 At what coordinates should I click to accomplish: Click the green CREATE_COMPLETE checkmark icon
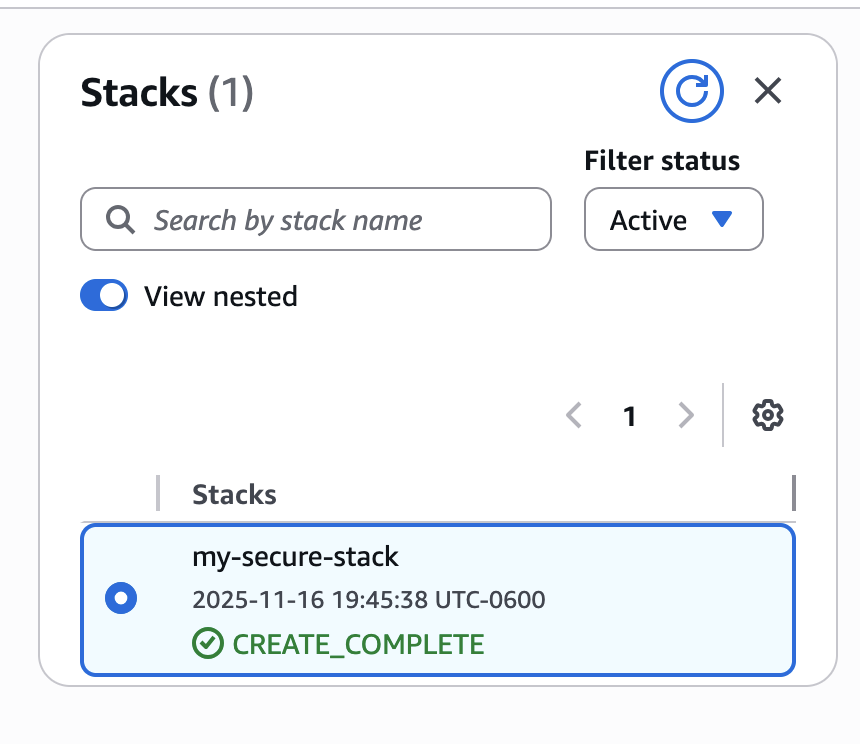pos(207,644)
